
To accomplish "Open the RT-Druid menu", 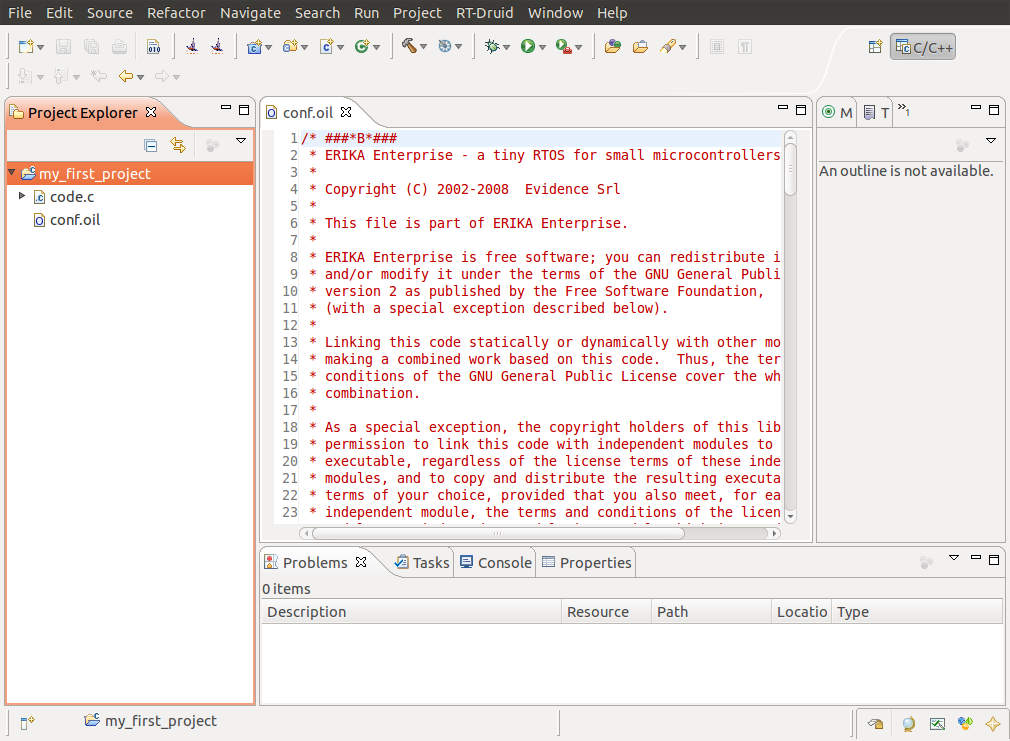I will (x=484, y=13).
